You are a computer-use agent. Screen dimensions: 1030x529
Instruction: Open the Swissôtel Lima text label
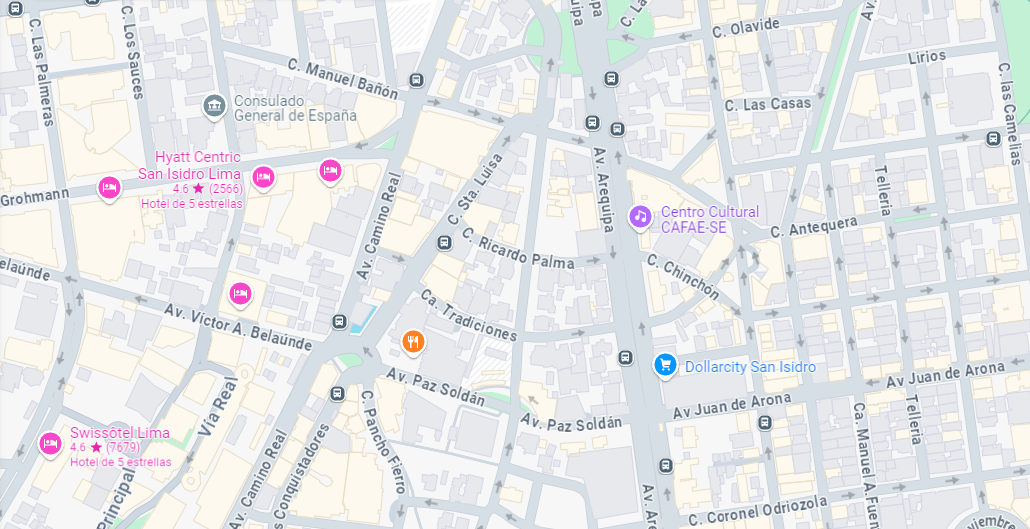pos(120,432)
